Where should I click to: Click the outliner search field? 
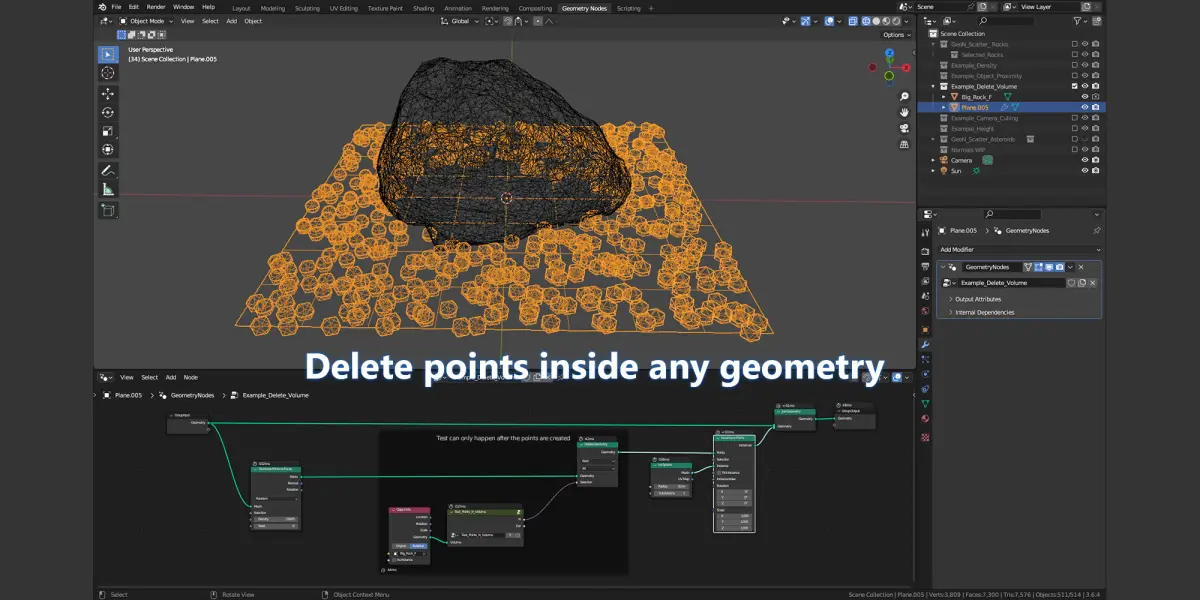point(1008,20)
